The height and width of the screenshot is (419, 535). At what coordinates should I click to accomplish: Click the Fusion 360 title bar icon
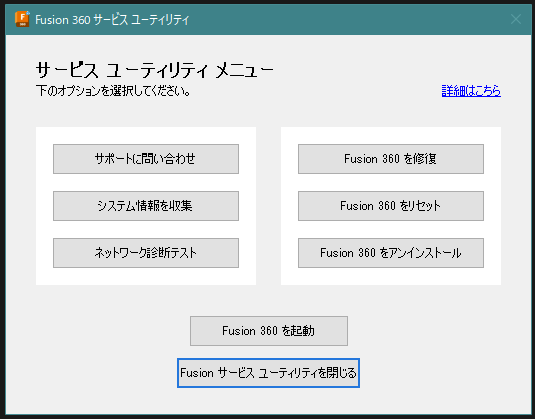(23, 19)
